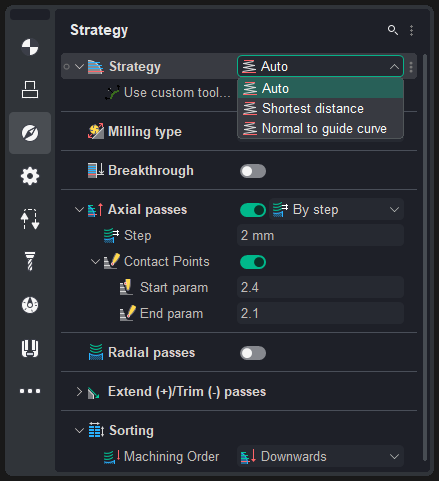
Task: Expand the Extend/Trim passes section
Action: point(79,392)
